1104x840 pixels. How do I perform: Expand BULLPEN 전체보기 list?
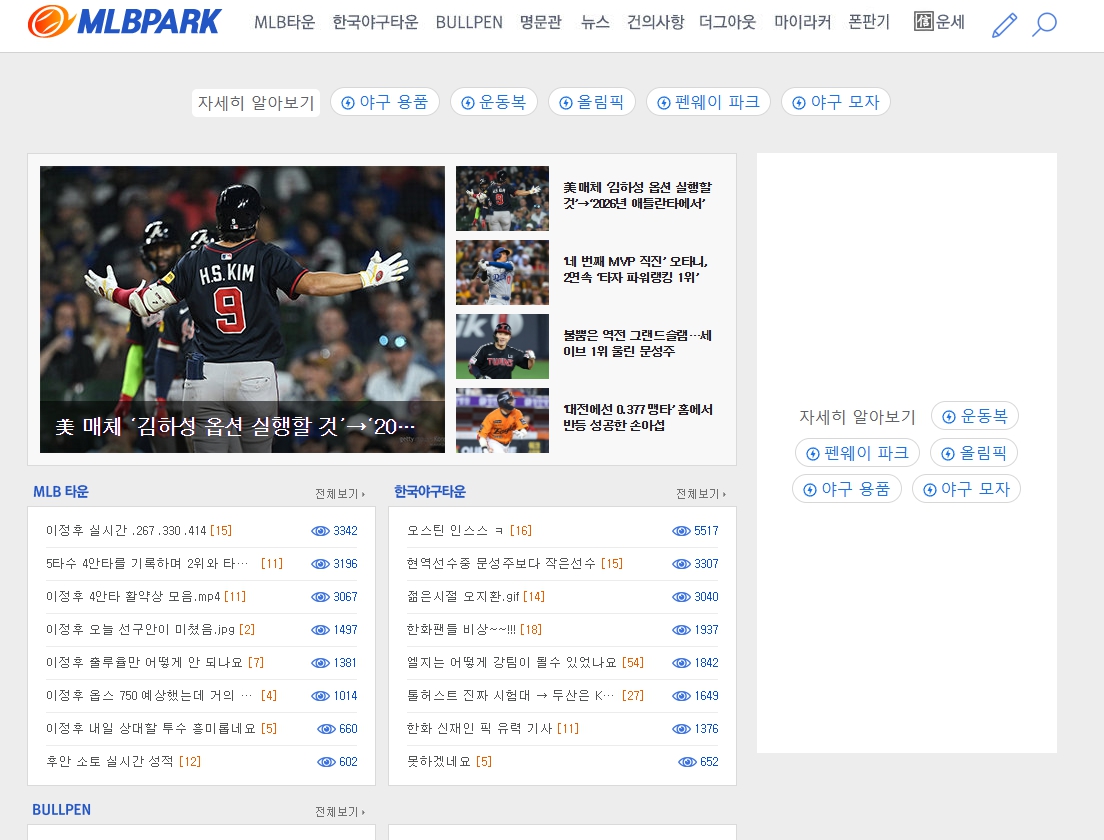(340, 812)
